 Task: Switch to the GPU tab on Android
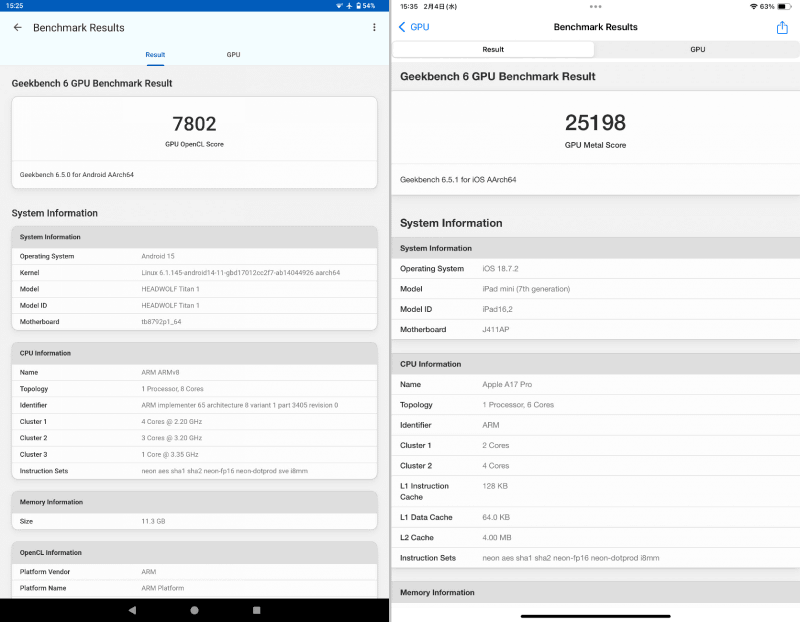pyautogui.click(x=233, y=55)
